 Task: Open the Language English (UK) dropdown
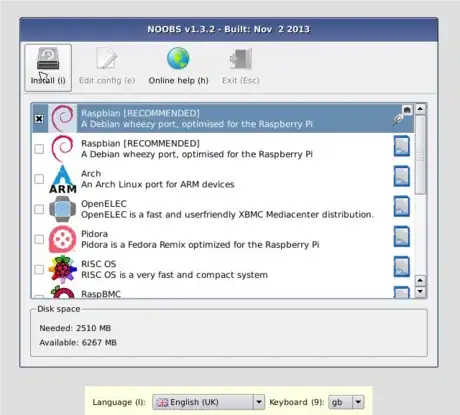pyautogui.click(x=208, y=402)
